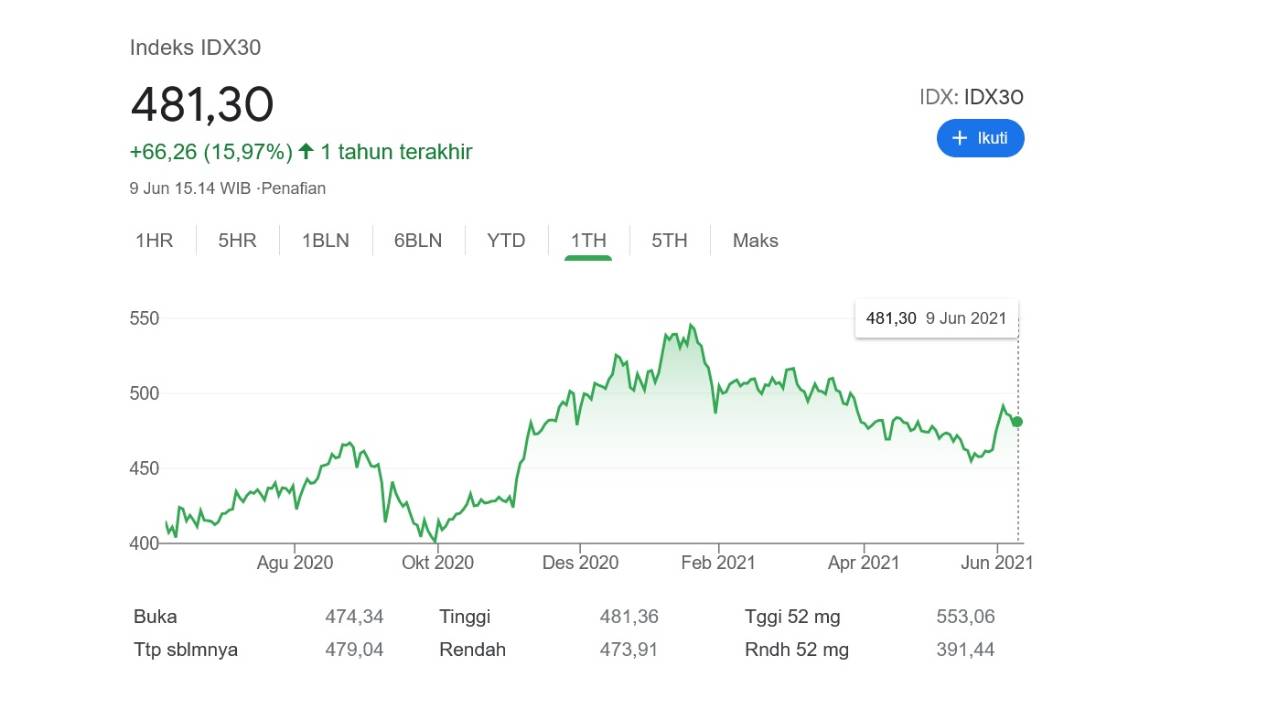Viewport: 1280px width, 720px height.
Task: Click the Apr 2021 axis label
Action: [863, 563]
